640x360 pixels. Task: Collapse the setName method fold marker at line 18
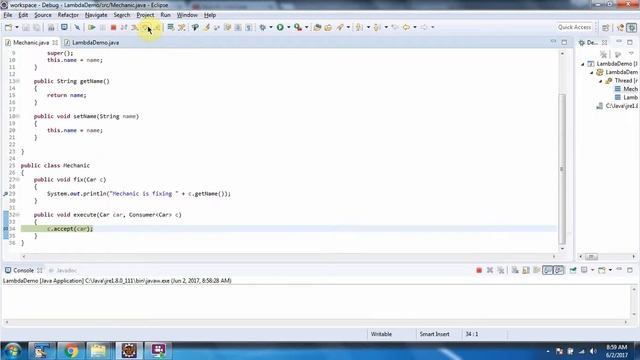(18, 116)
